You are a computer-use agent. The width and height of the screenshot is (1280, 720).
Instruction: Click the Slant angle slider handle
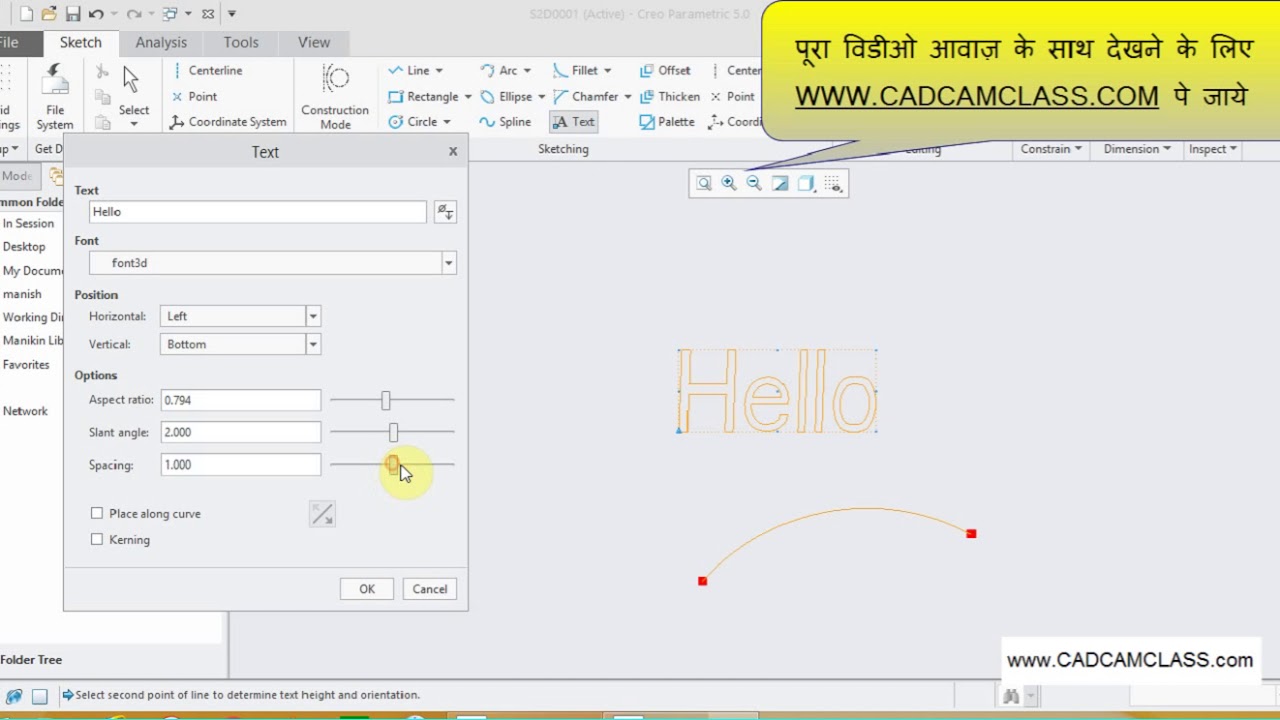393,432
